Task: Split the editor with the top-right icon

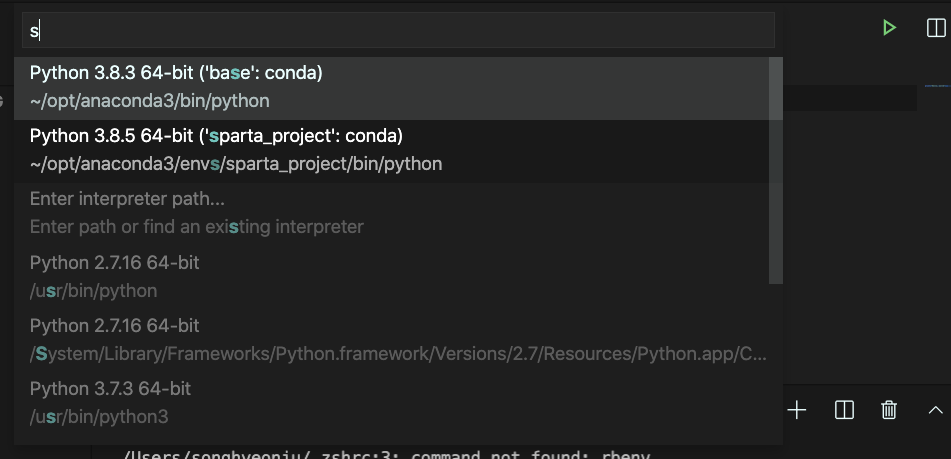Action: coord(936,28)
